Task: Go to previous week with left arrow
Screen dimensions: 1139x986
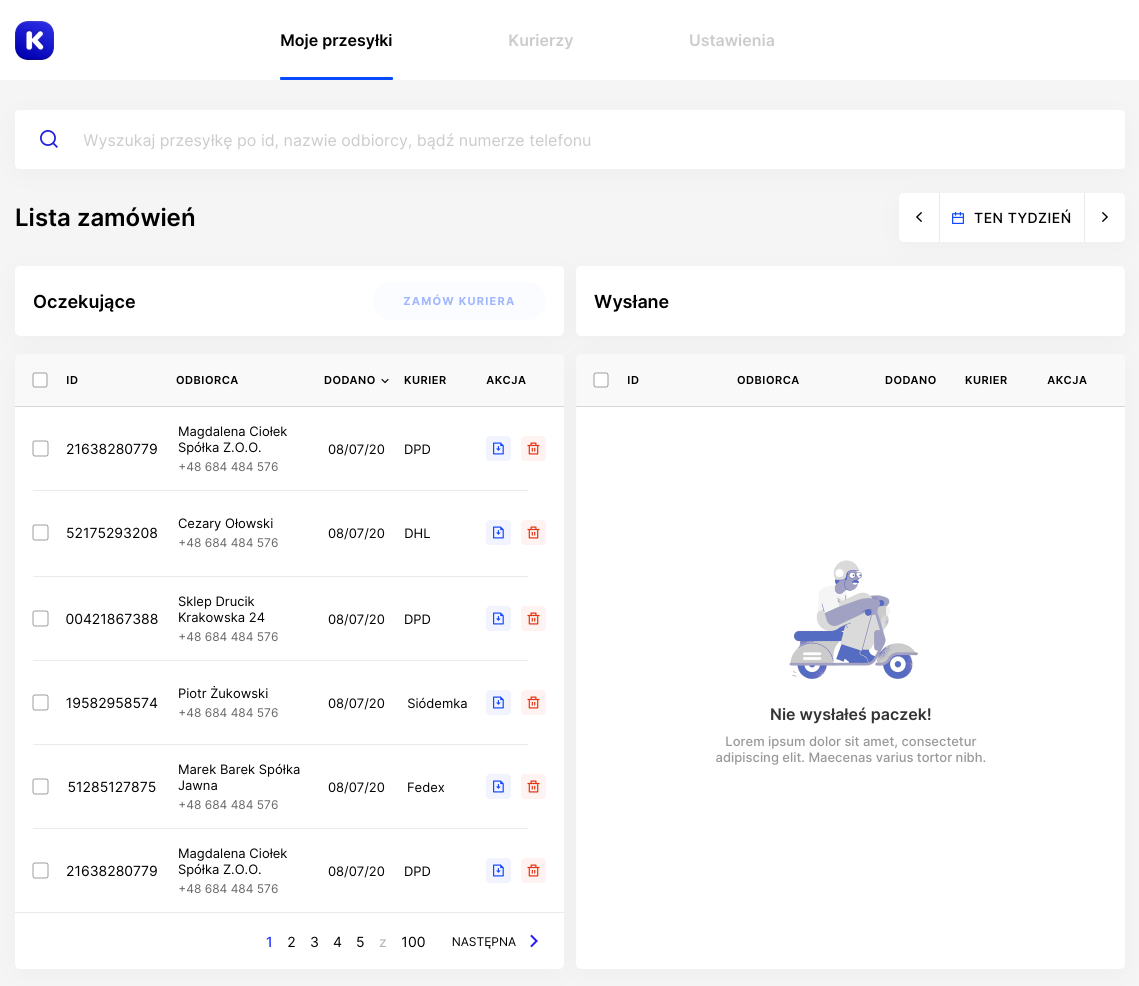Action: coord(919,217)
